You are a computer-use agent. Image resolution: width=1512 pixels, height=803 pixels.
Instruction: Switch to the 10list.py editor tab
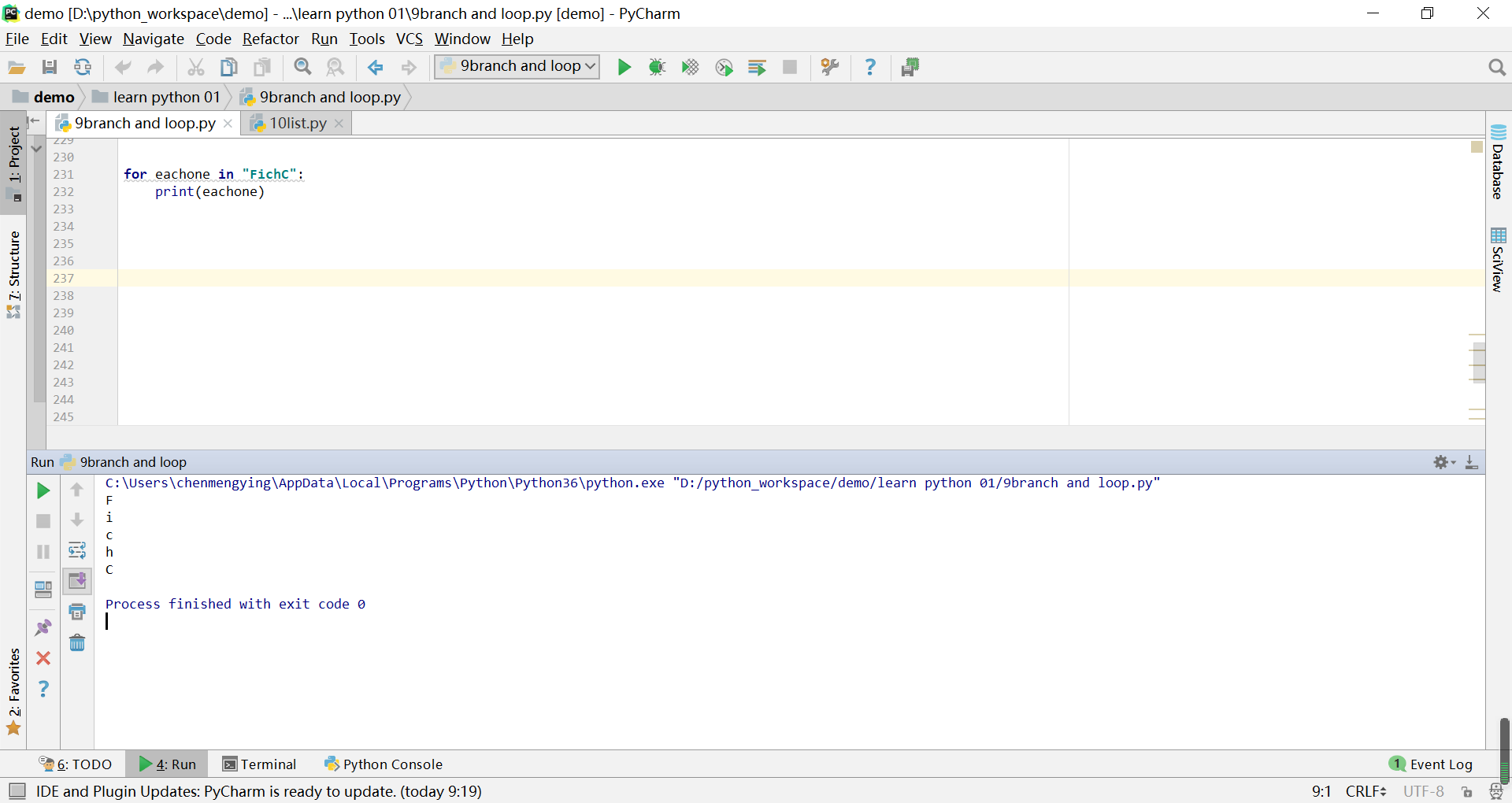(296, 124)
